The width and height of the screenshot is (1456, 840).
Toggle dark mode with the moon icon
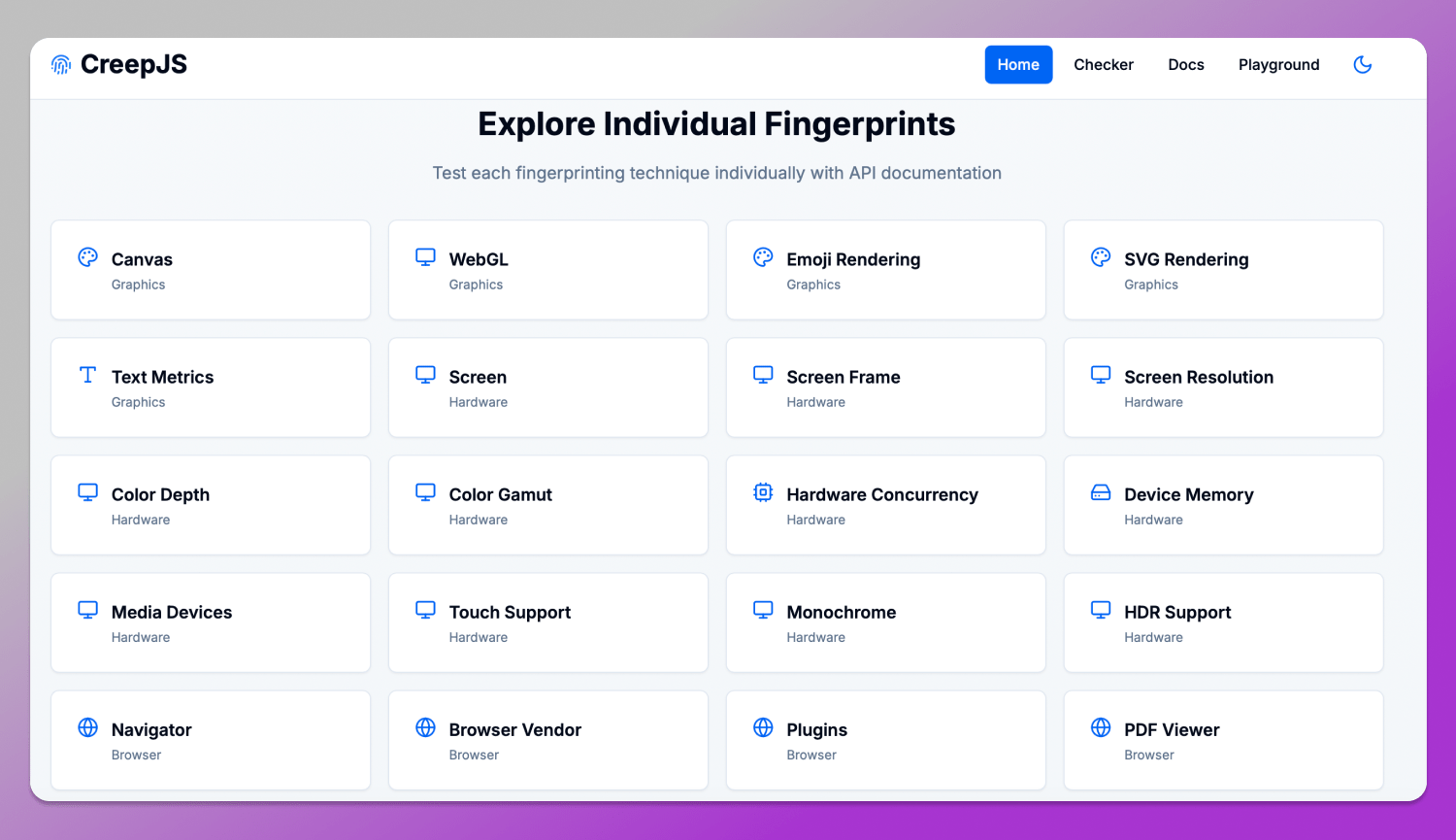pos(1362,65)
